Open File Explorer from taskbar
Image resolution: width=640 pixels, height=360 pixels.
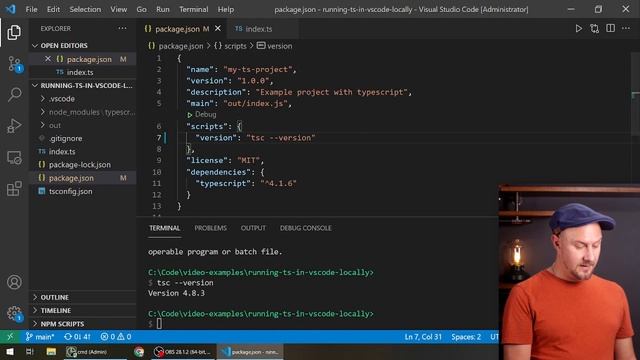(x=51, y=351)
